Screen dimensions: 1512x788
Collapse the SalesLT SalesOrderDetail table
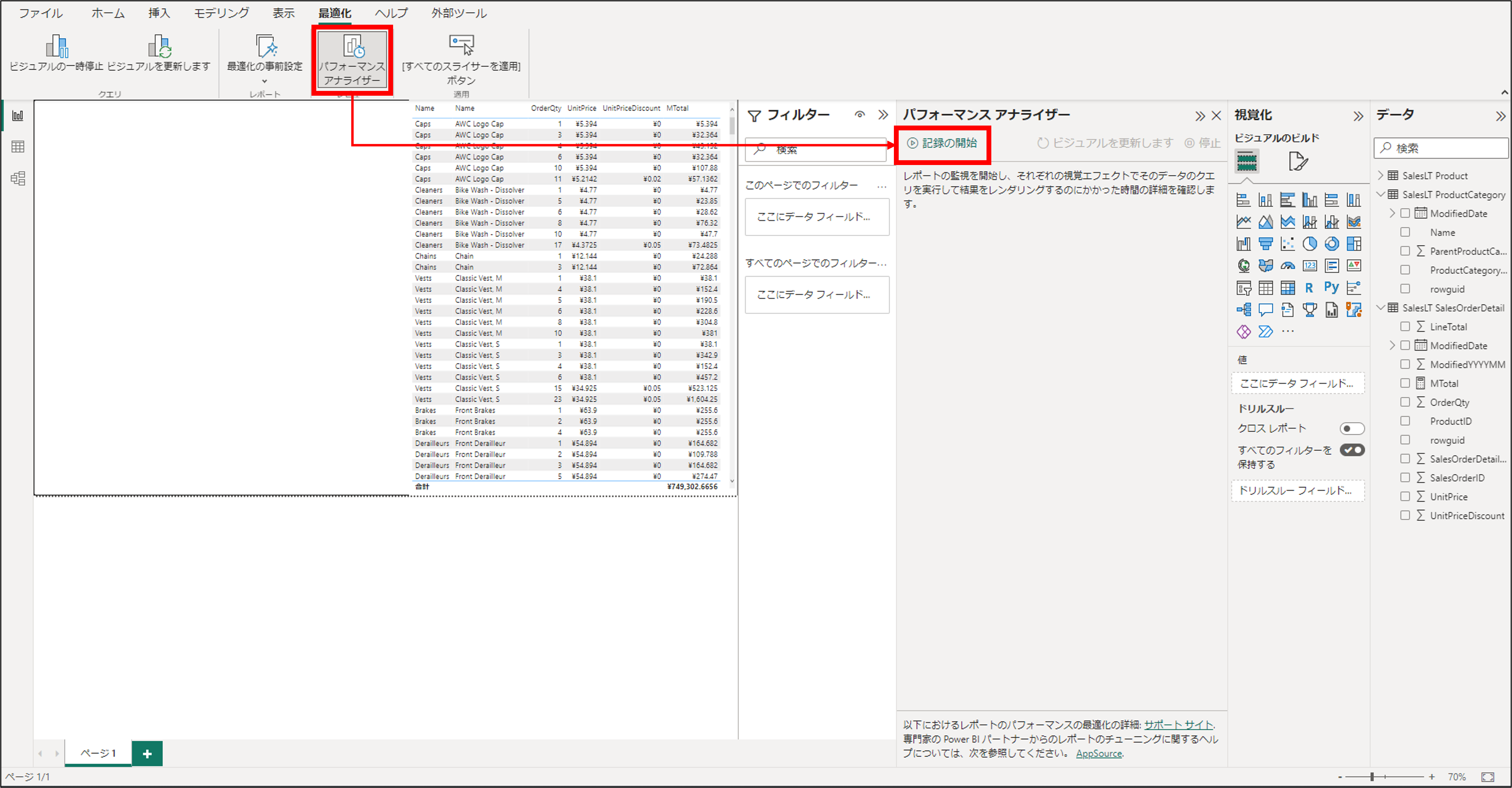point(1381,308)
